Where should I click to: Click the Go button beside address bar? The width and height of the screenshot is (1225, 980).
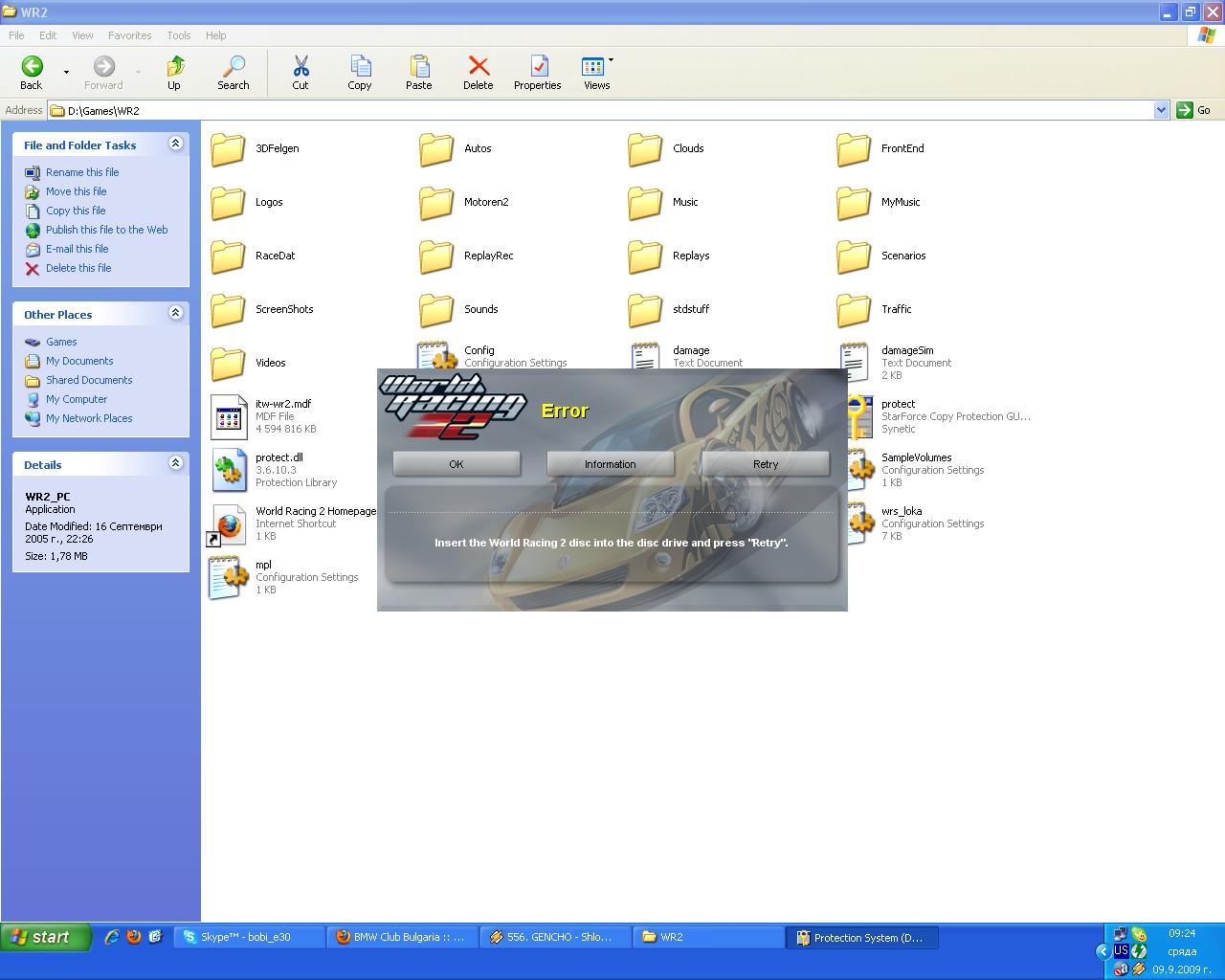tap(1193, 110)
